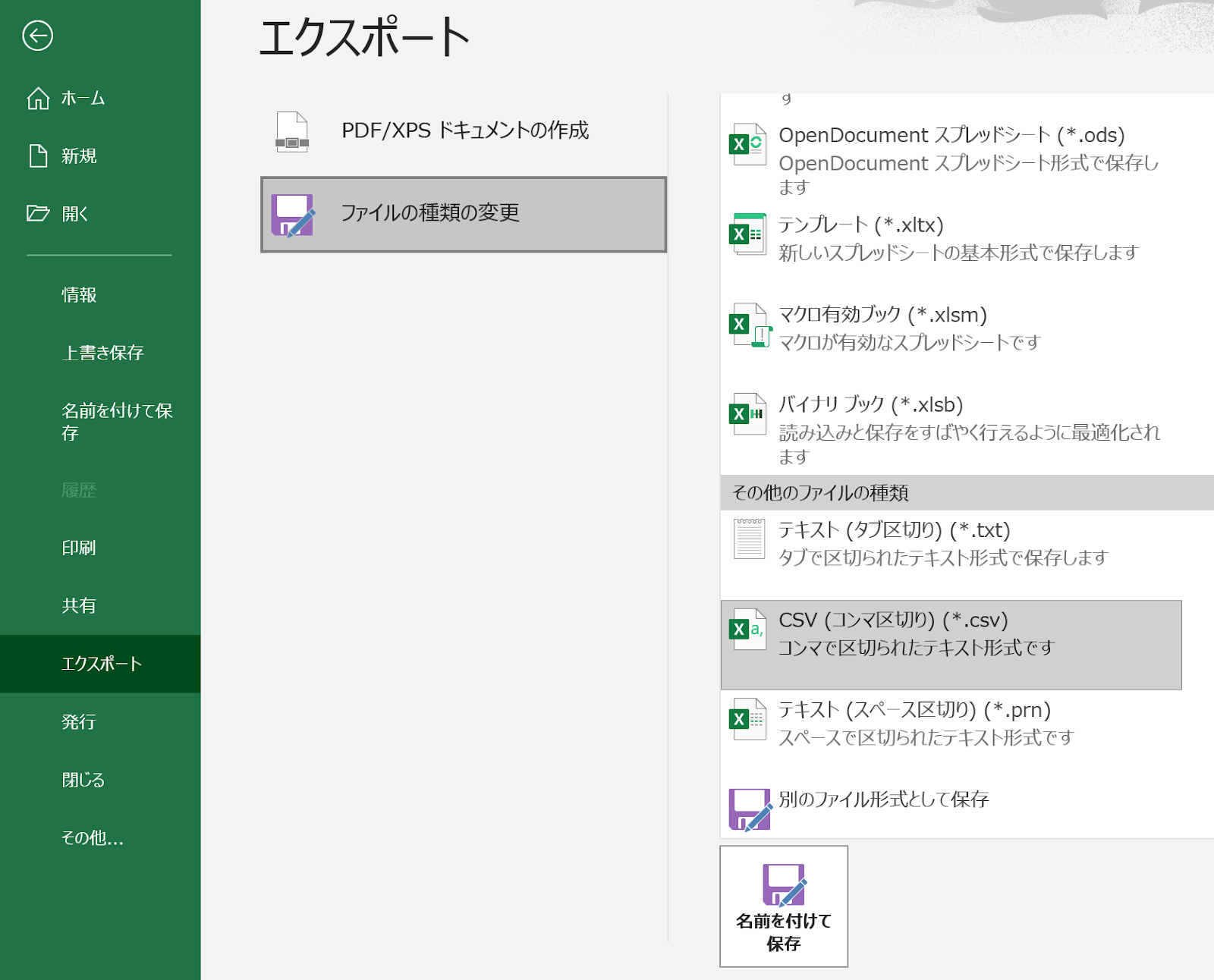Select the エクスポート sidebar item
The image size is (1214, 980).
[100, 664]
